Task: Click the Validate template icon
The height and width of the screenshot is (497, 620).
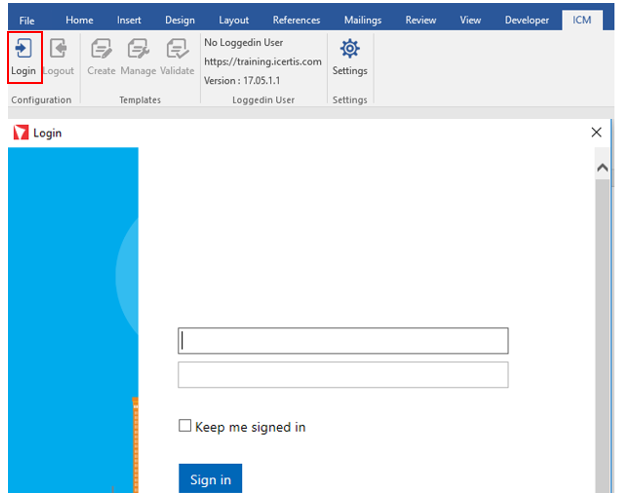Action: [177, 50]
